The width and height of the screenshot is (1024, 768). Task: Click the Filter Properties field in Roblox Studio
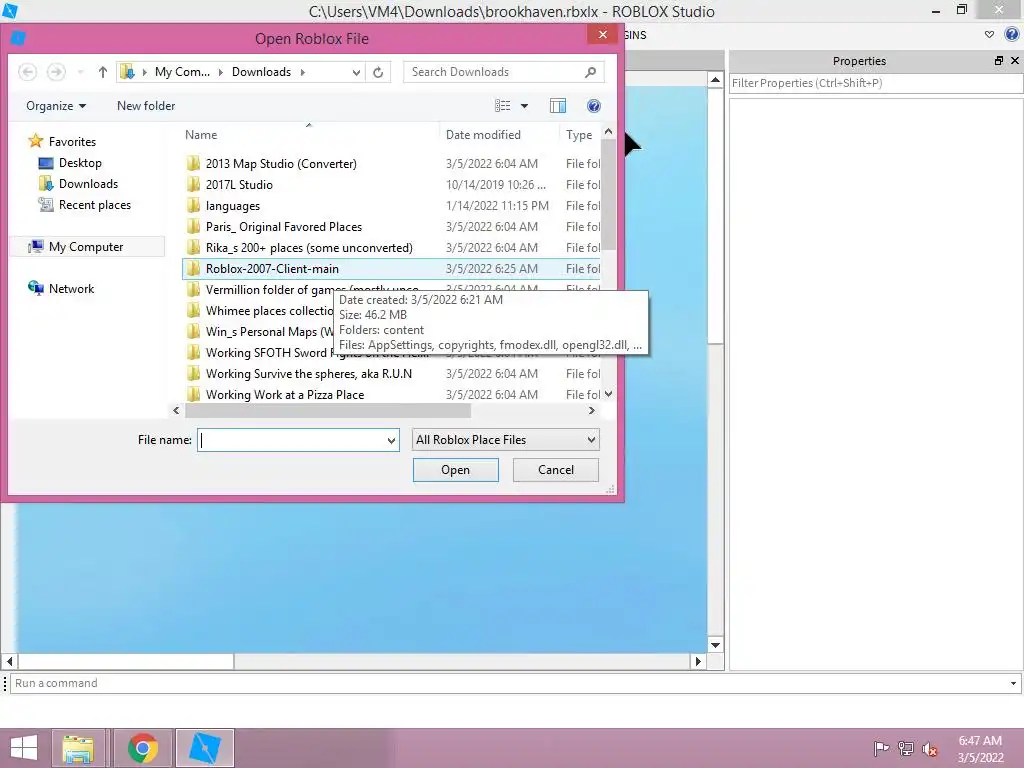click(x=876, y=83)
